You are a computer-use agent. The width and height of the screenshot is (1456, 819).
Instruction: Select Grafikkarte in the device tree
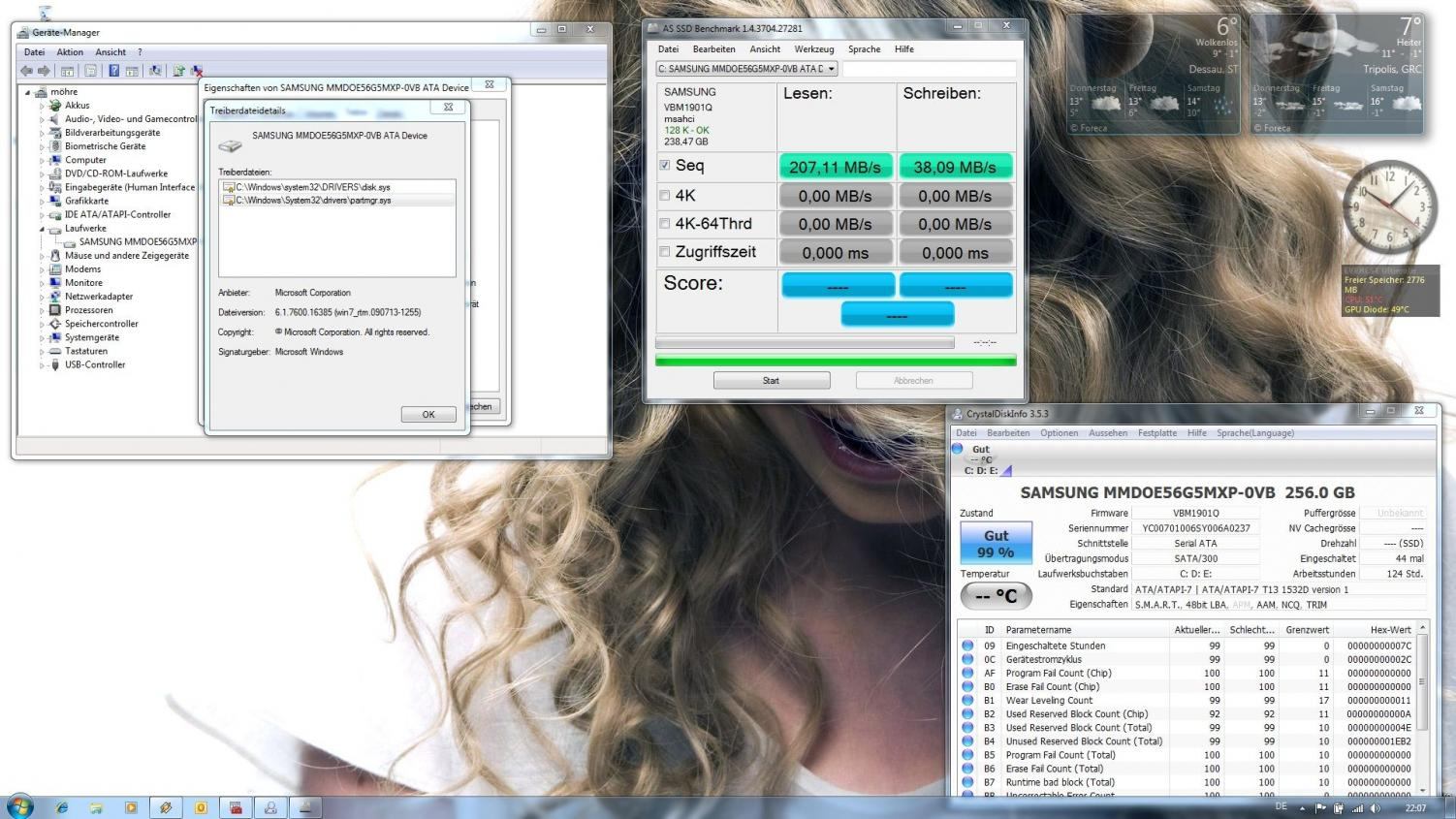pos(86,201)
